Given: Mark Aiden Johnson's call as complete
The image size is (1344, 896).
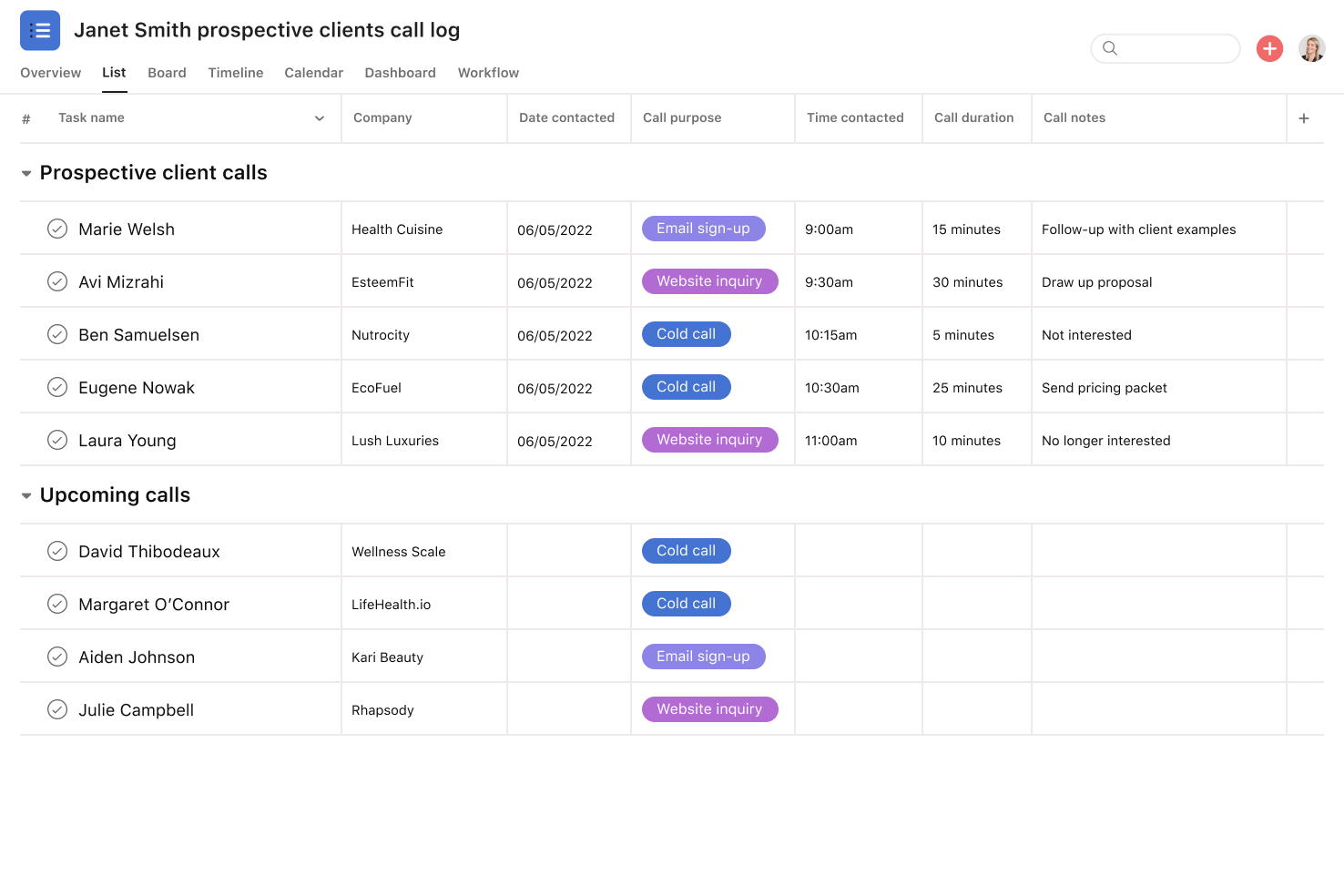Looking at the screenshot, I should click(x=57, y=656).
